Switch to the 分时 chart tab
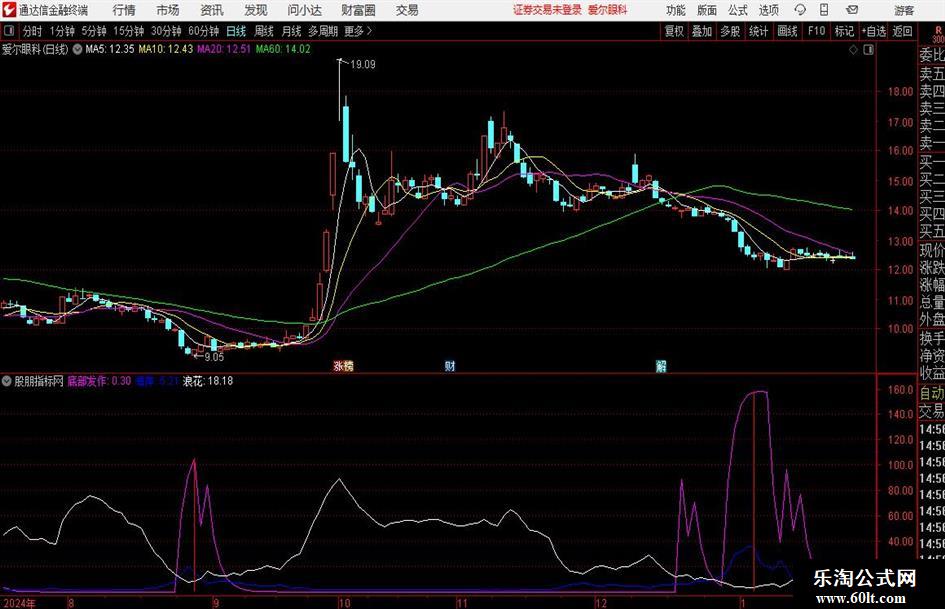Viewport: 945px width, 609px height. click(33, 31)
